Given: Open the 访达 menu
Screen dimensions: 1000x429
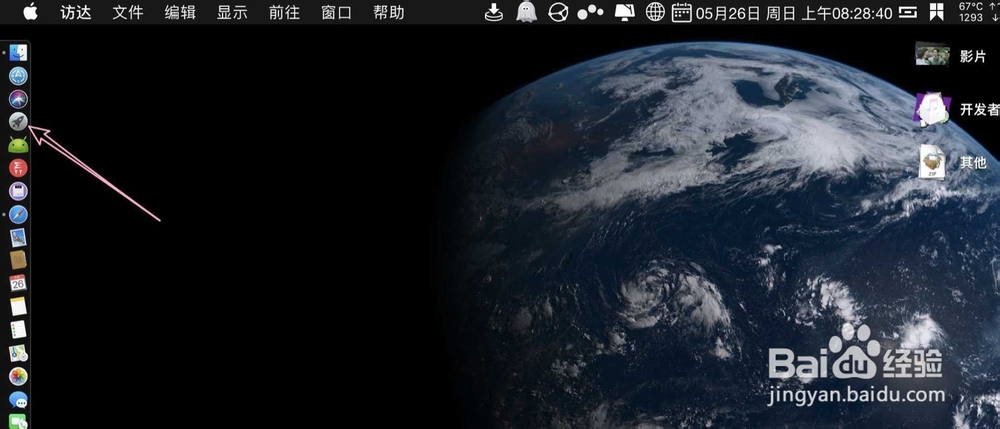Looking at the screenshot, I should [x=76, y=12].
